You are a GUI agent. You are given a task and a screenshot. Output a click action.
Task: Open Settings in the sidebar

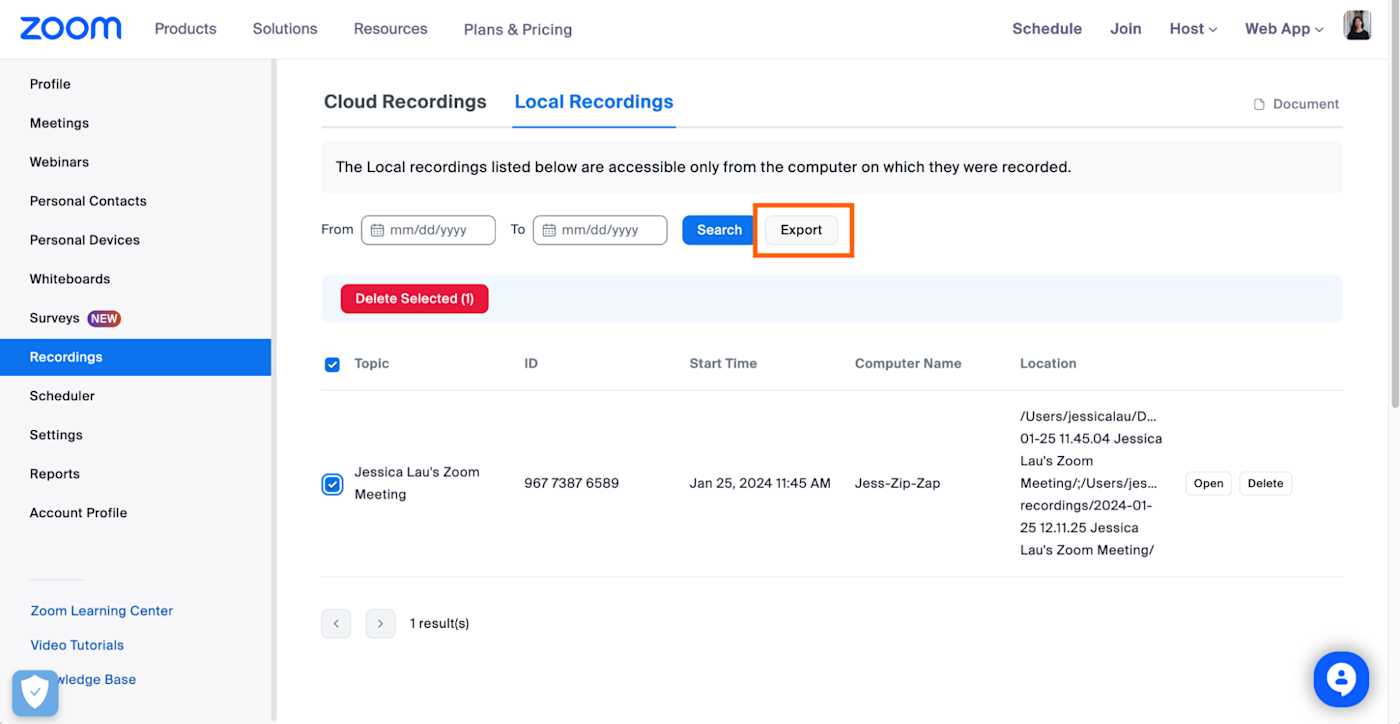click(56, 435)
